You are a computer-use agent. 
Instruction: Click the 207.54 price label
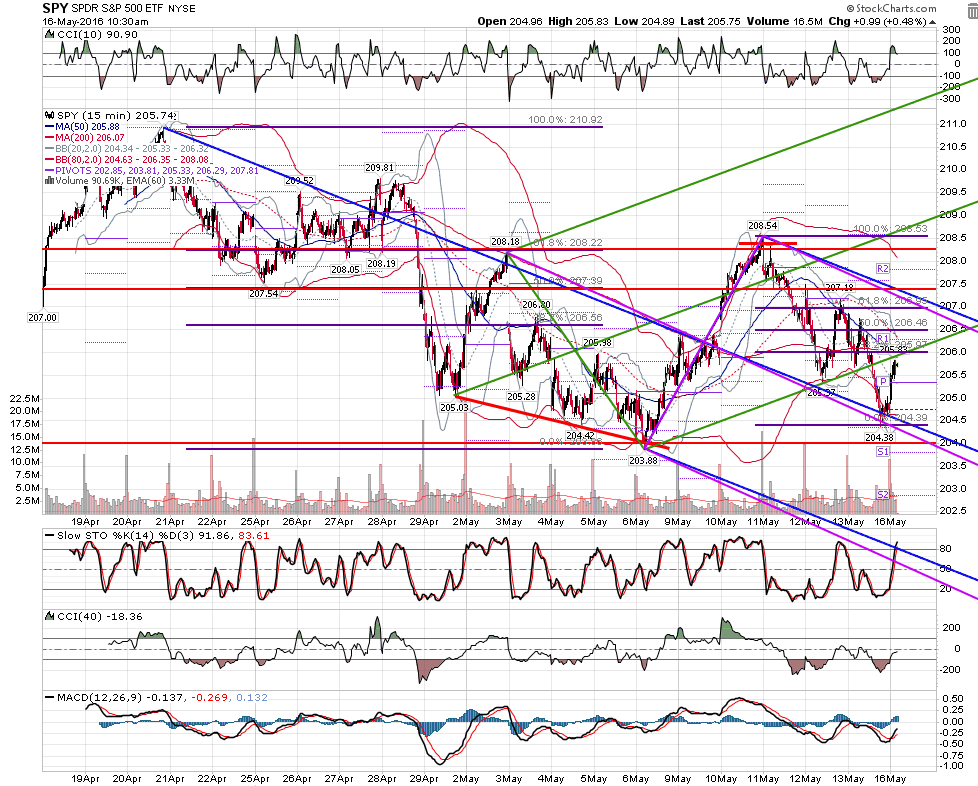click(x=263, y=294)
